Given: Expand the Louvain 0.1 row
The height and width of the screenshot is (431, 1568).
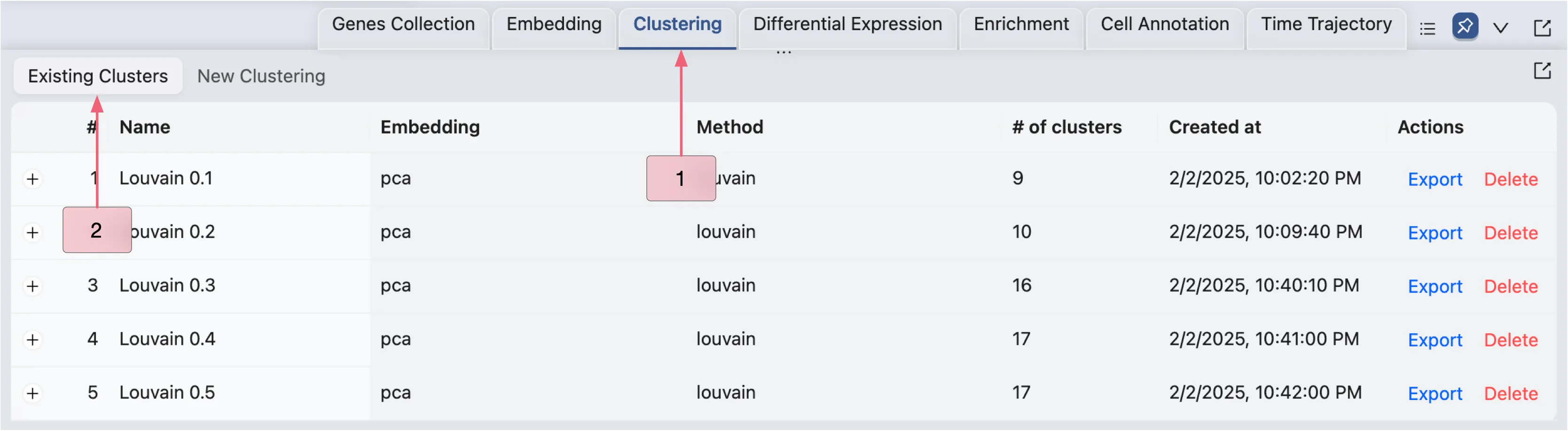Looking at the screenshot, I should (33, 179).
